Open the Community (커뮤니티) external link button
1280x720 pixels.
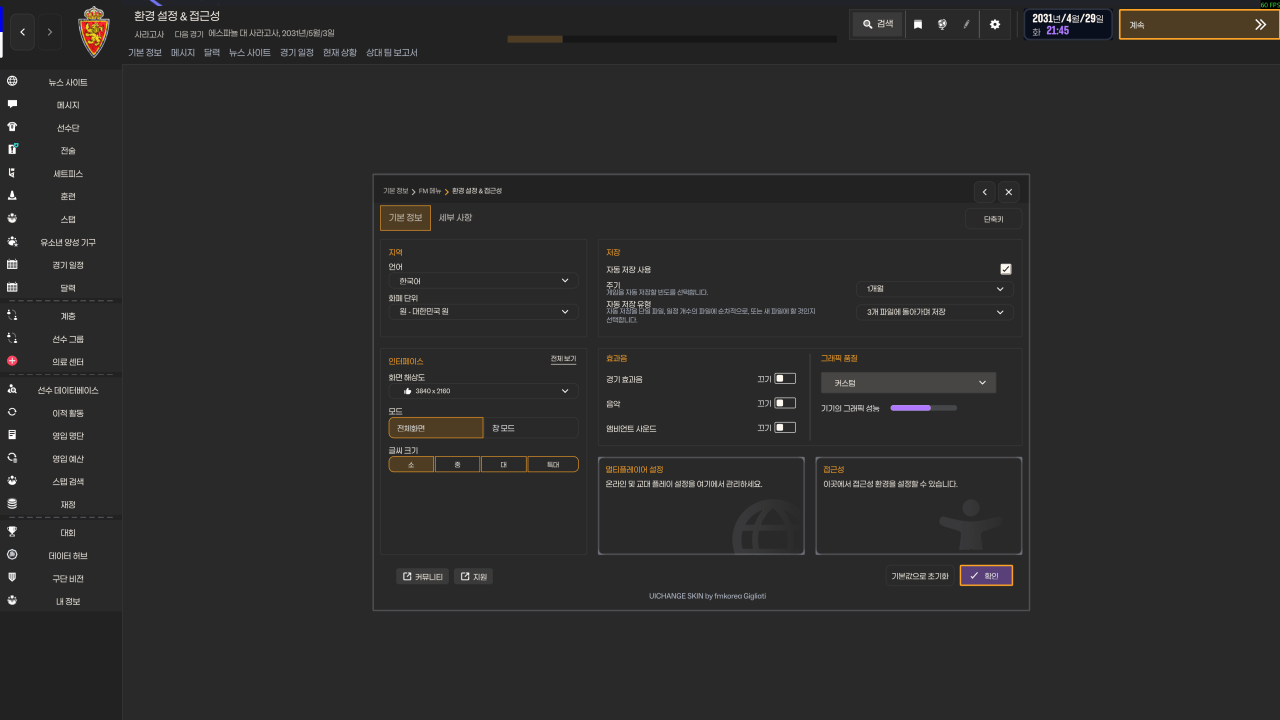(x=422, y=577)
